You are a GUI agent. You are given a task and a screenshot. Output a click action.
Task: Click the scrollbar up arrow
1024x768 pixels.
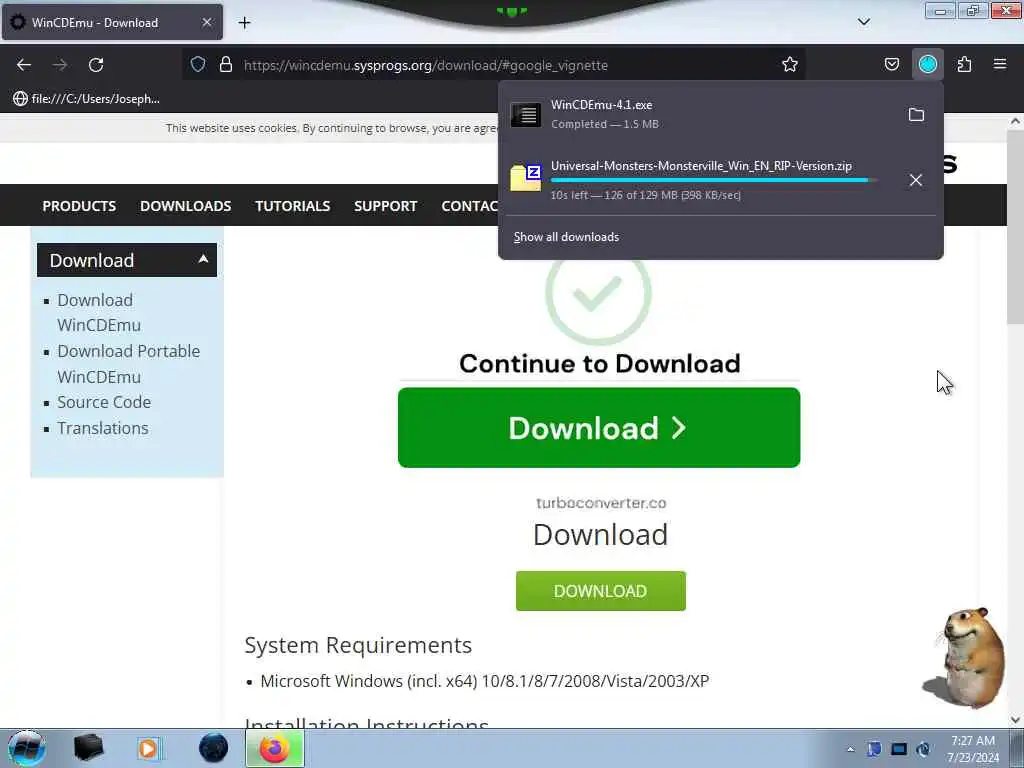coord(1015,121)
